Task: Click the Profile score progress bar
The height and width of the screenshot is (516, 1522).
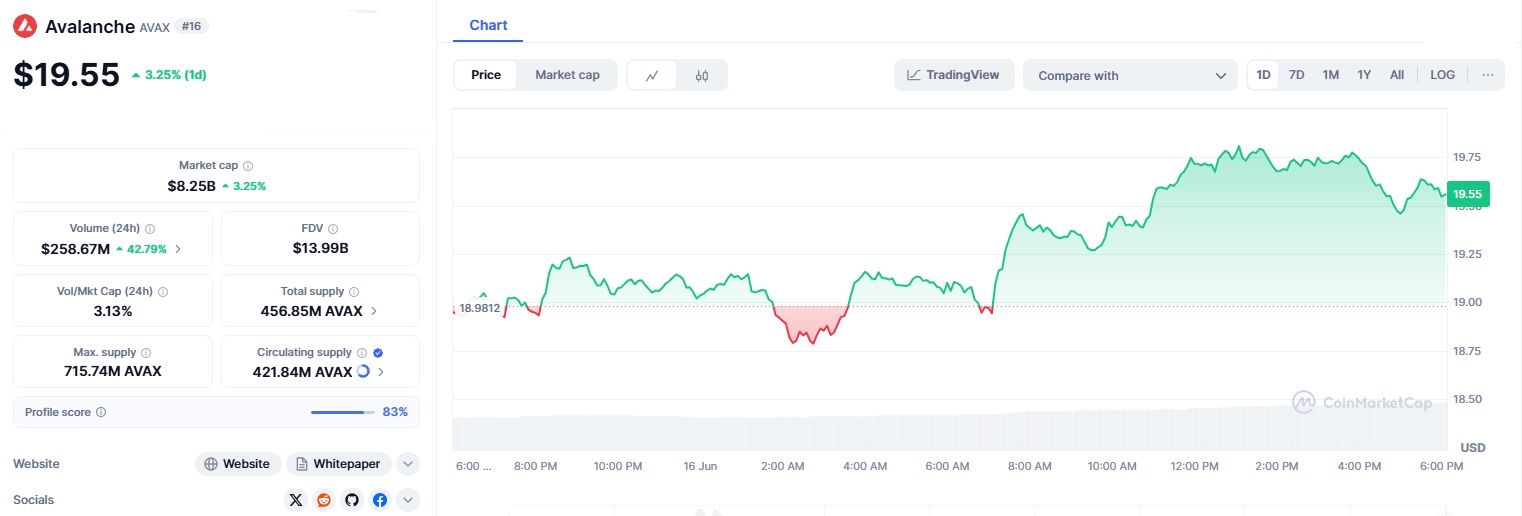Action: (x=342, y=412)
